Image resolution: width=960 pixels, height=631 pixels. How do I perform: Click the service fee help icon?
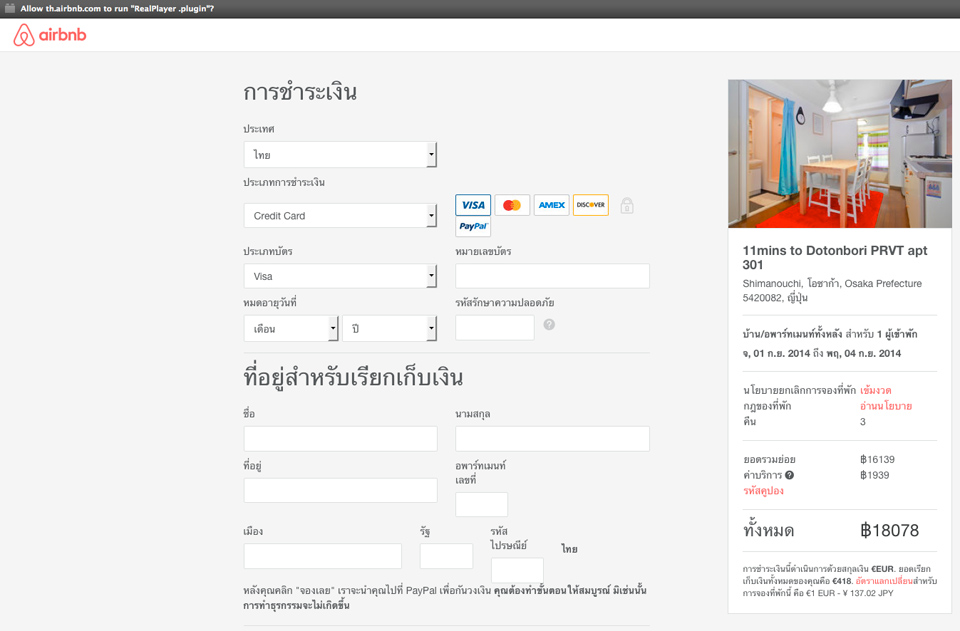point(789,475)
